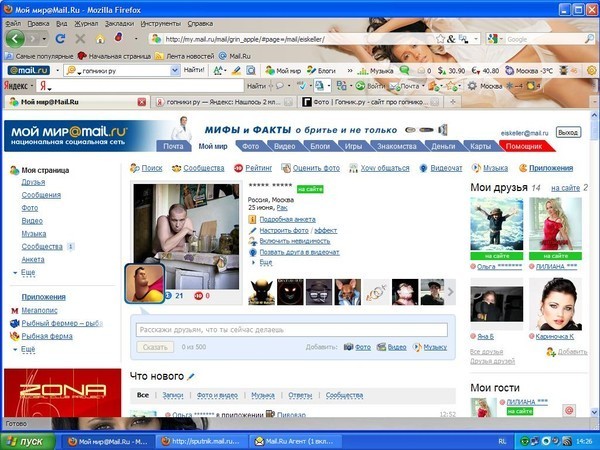Open the @mail.ru toolbar logo button
The height and width of the screenshot is (450, 600).
pyautogui.click(x=29, y=70)
